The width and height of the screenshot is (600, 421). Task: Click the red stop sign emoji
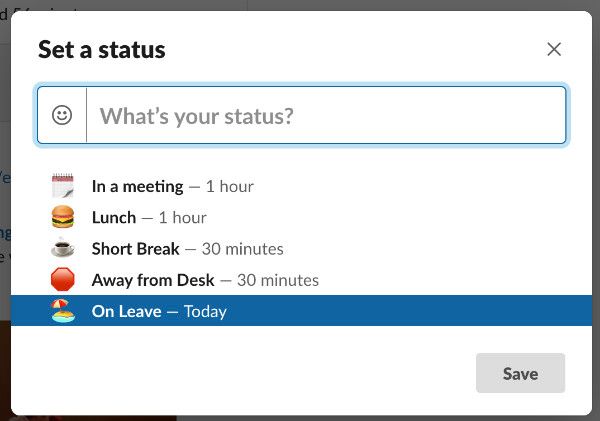point(63,279)
